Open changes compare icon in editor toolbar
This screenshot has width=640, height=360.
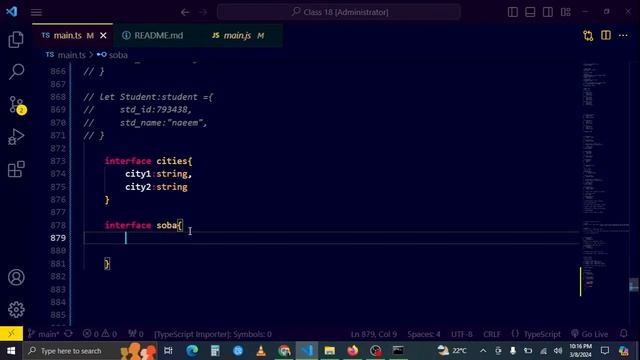tap(588, 36)
